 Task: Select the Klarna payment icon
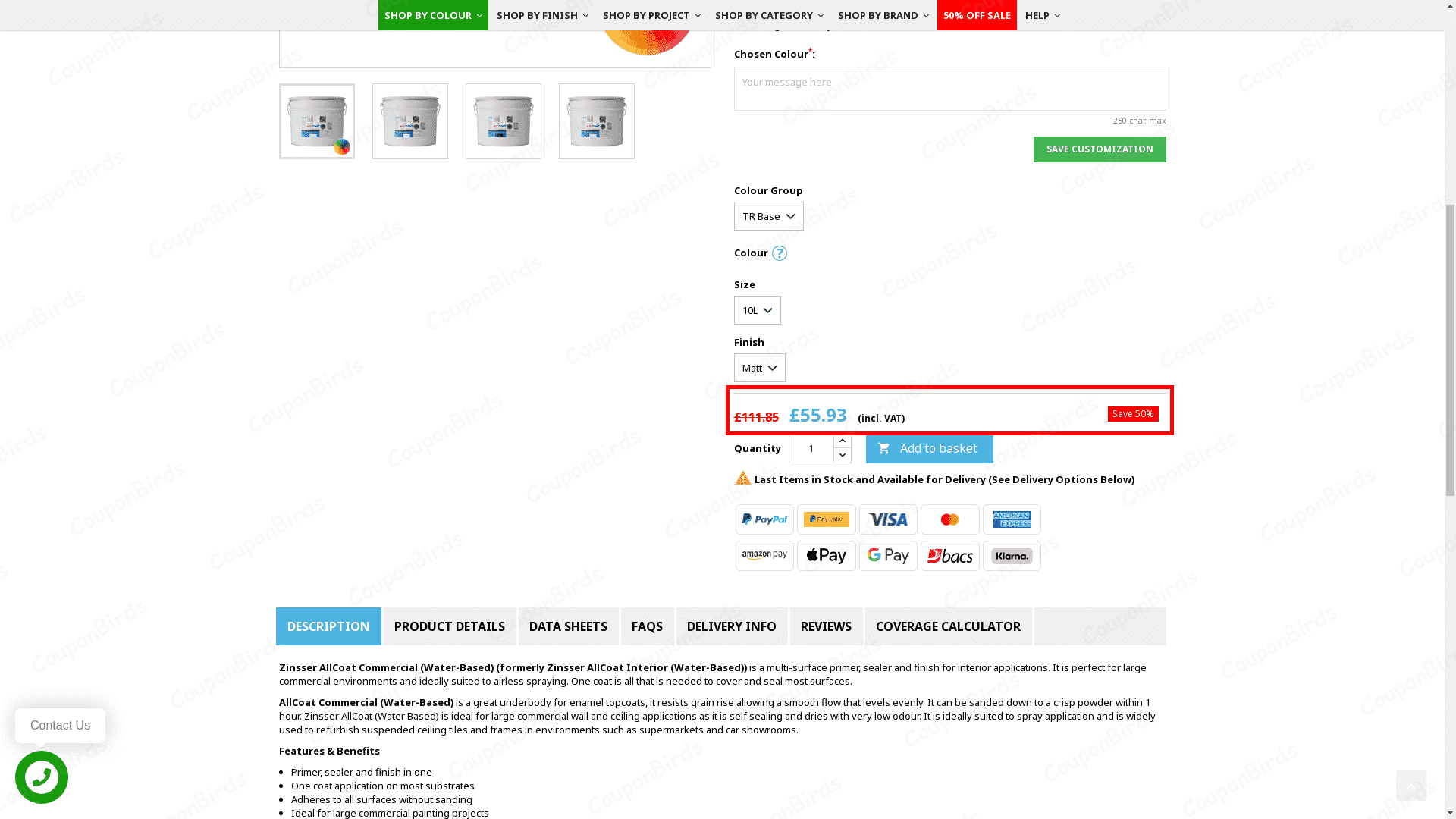point(1012,555)
